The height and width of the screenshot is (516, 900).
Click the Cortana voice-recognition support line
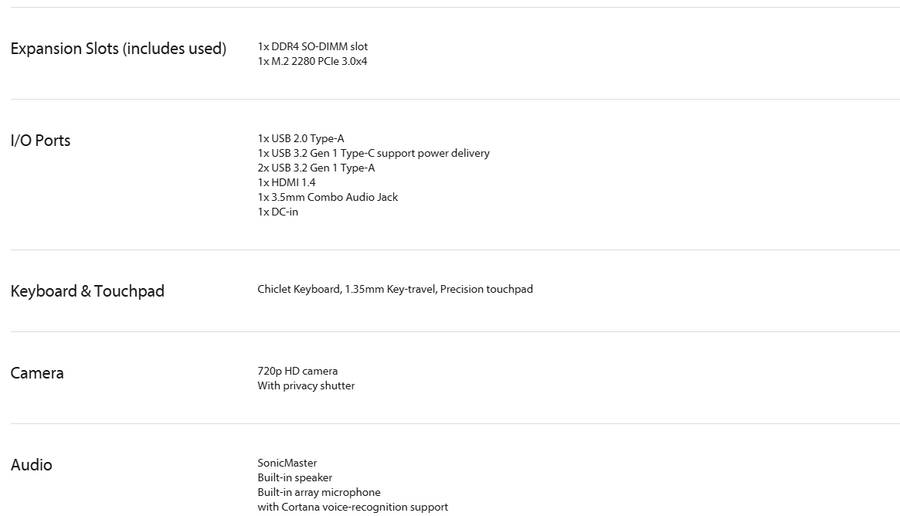click(352, 508)
